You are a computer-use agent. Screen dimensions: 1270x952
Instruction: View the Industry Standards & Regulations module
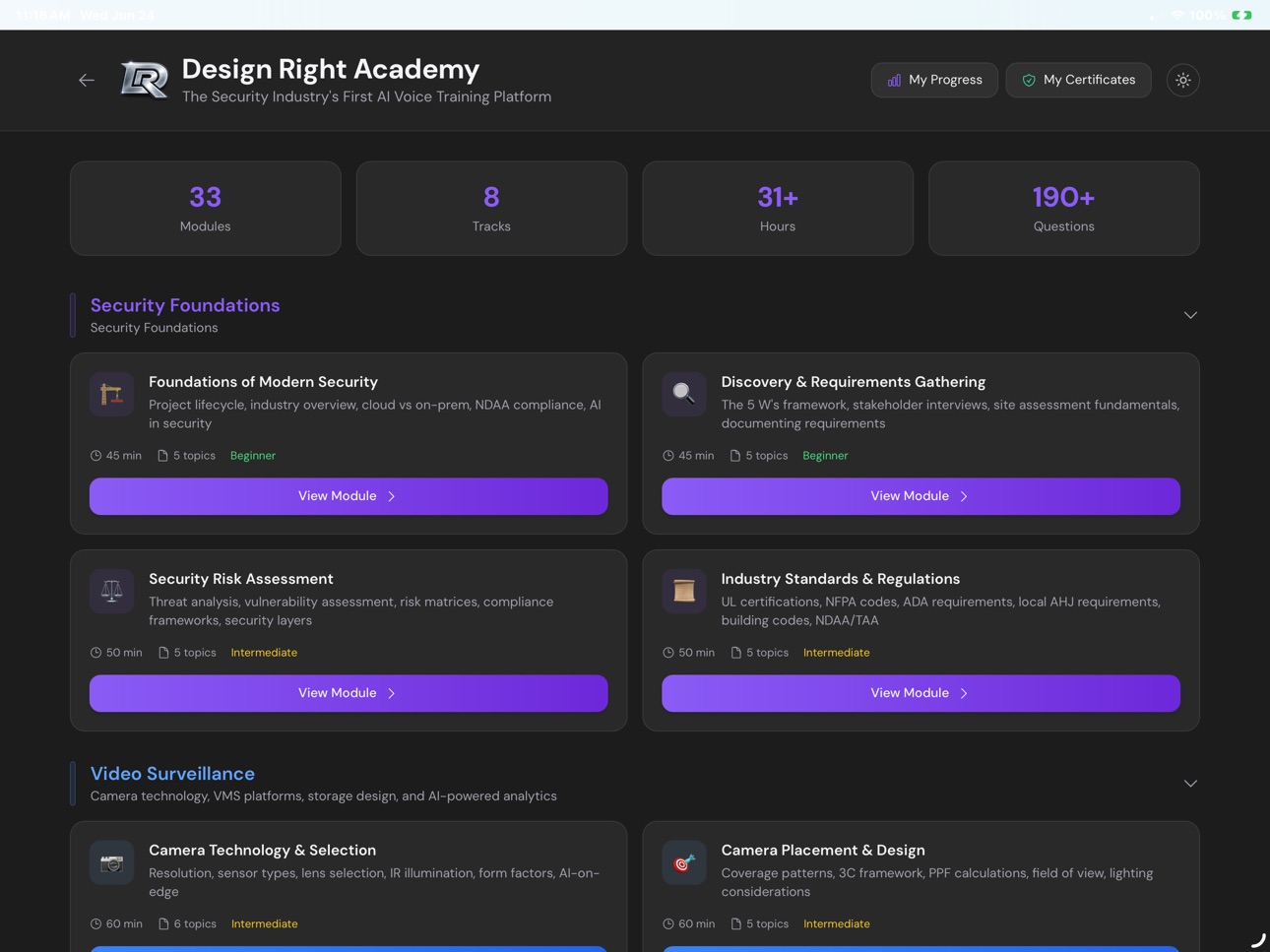(921, 693)
